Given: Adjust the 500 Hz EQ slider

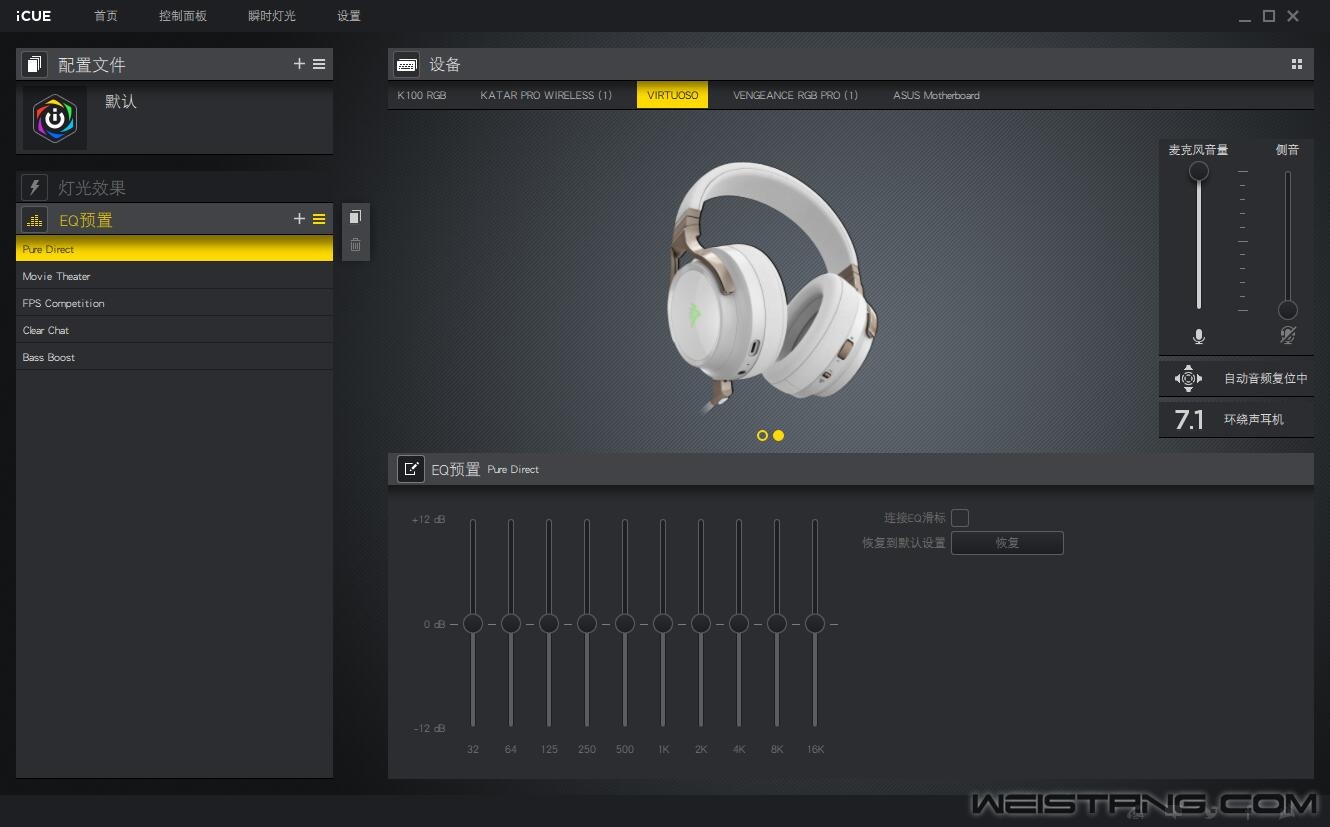Looking at the screenshot, I should click(x=625, y=624).
